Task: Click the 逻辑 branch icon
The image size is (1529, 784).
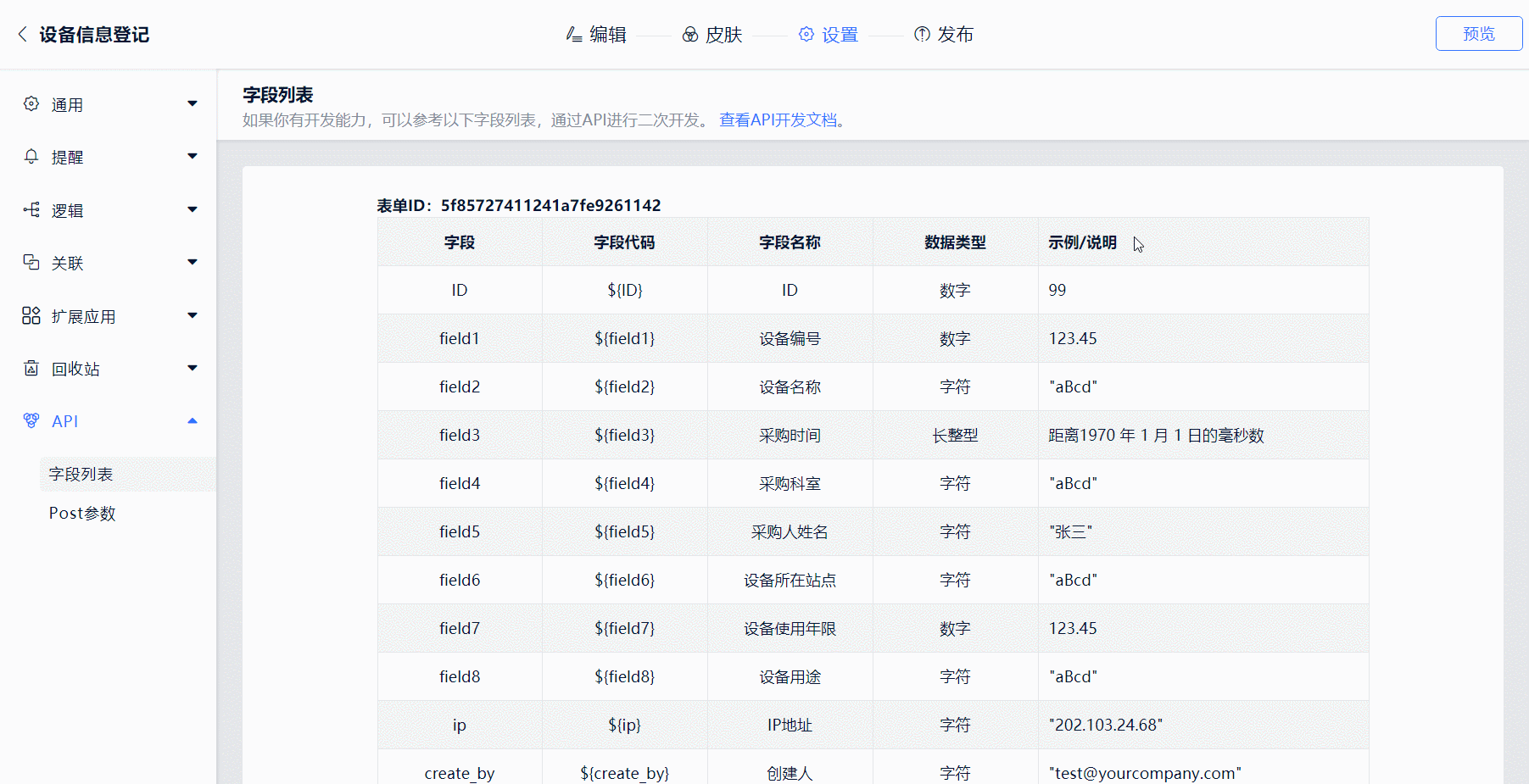Action: [x=31, y=210]
